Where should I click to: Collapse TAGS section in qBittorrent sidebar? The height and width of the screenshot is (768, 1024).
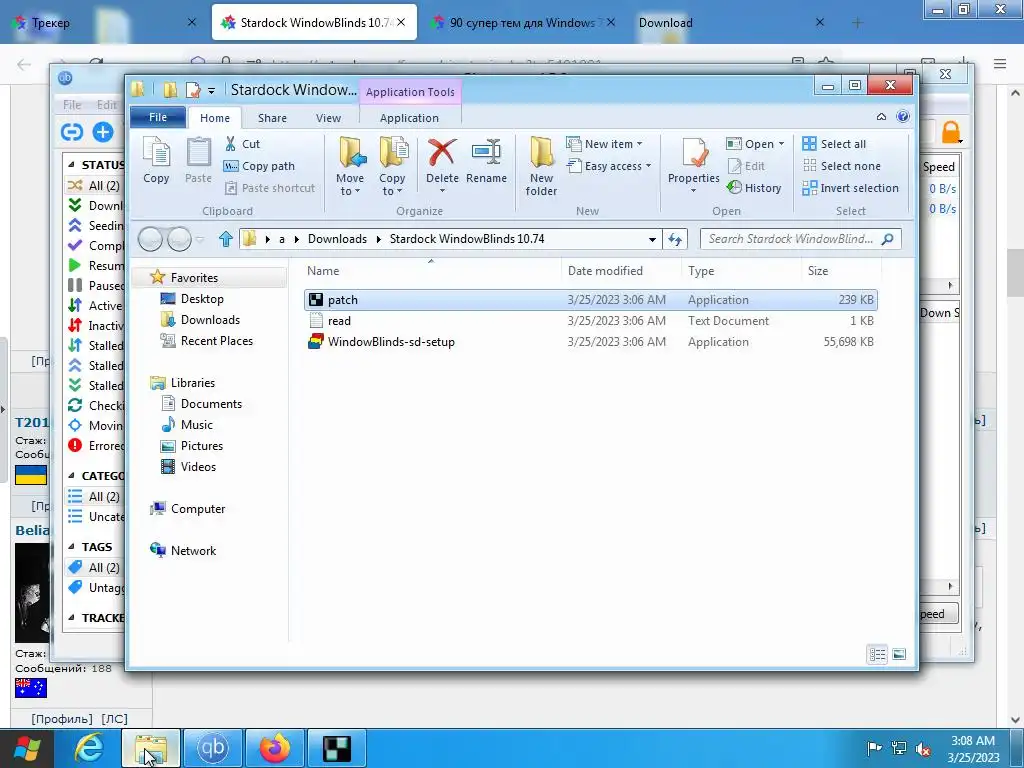pyautogui.click(x=71, y=547)
